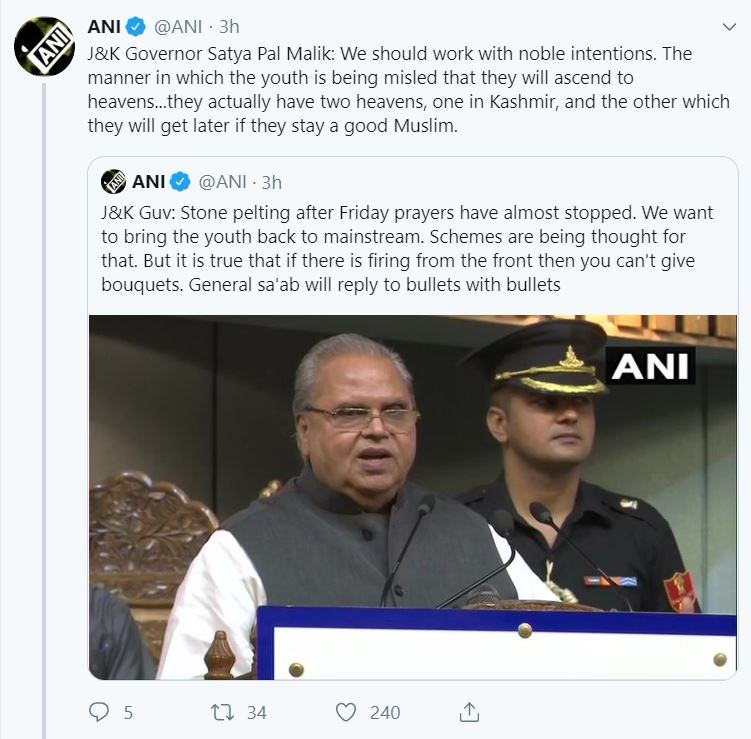Click the retweet count of 34
Image resolution: width=751 pixels, height=739 pixels.
tap(256, 712)
